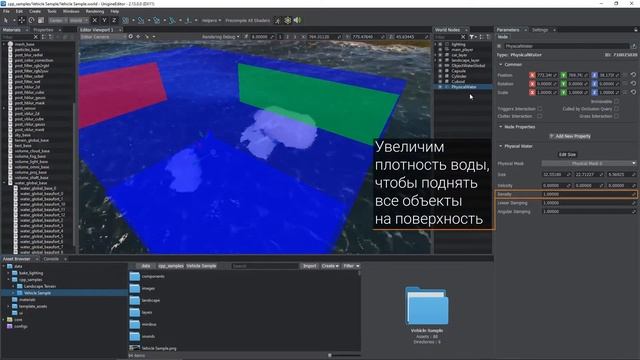The height and width of the screenshot is (360, 640).
Task: Open the components folder icon
Action: pyautogui.click(x=135, y=276)
